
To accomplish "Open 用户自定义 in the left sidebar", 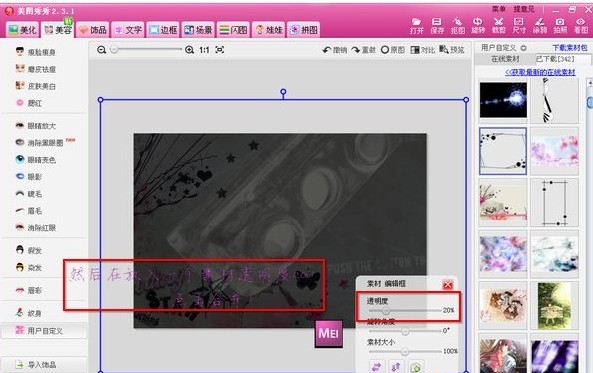I will pyautogui.click(x=44, y=331).
